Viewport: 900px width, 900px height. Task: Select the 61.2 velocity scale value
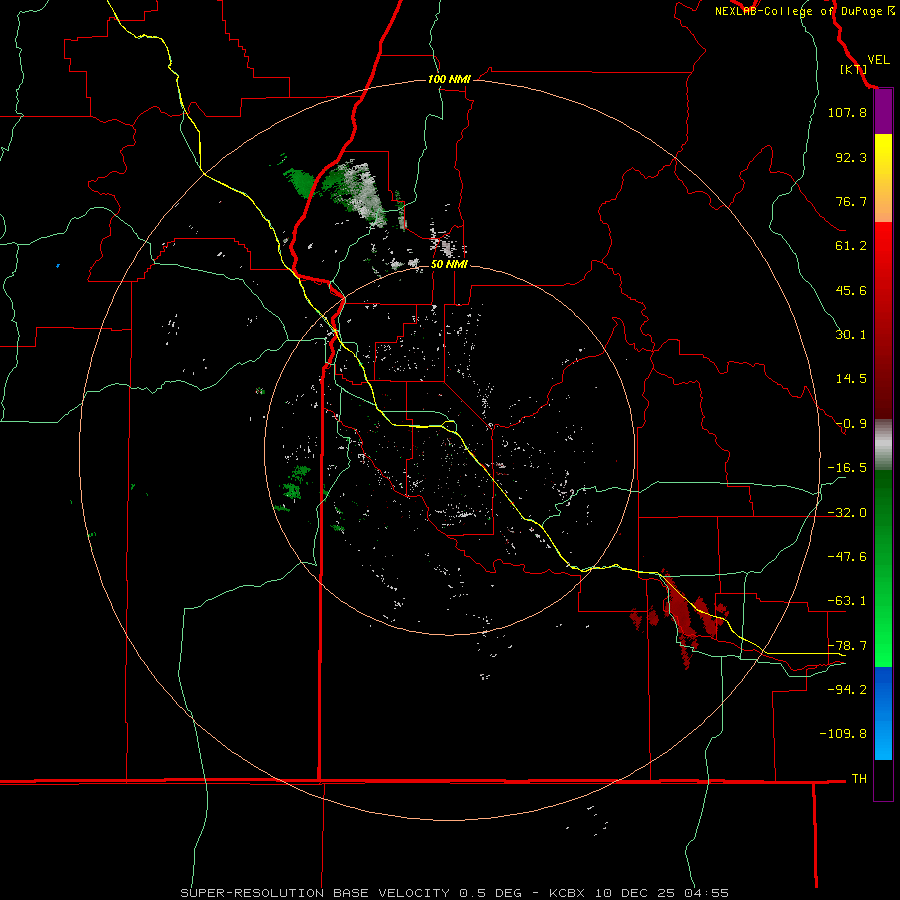tap(851, 246)
